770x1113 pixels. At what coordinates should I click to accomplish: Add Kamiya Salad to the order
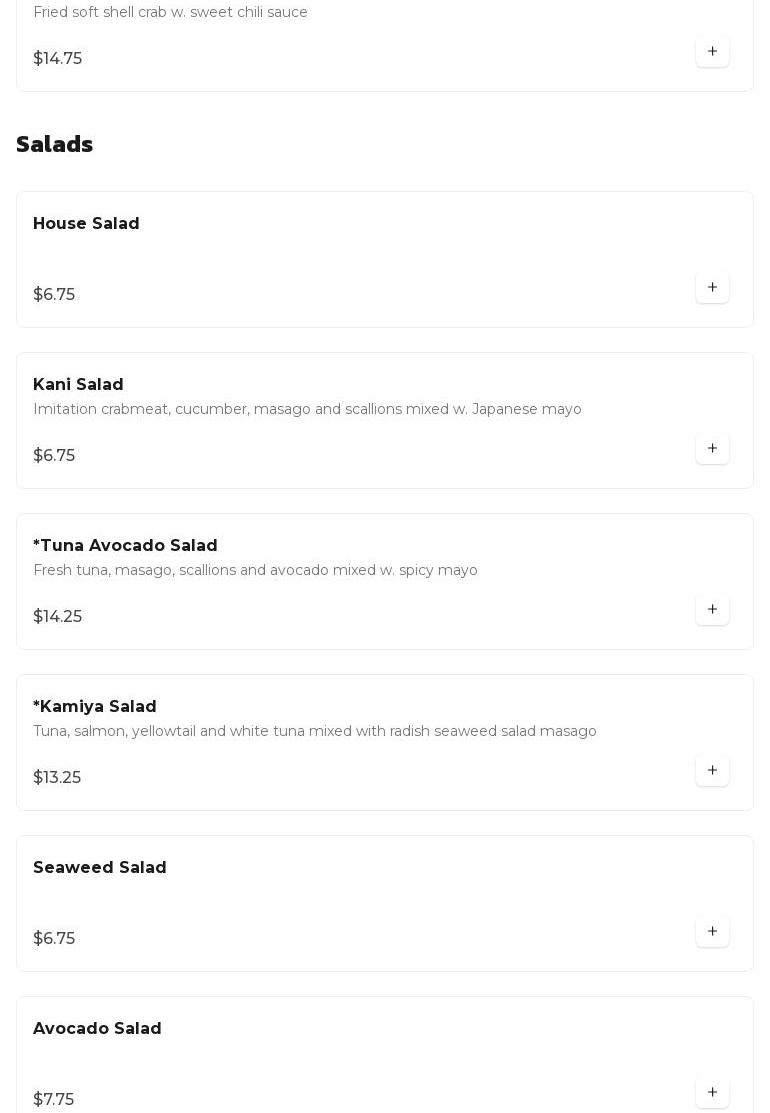click(x=712, y=771)
